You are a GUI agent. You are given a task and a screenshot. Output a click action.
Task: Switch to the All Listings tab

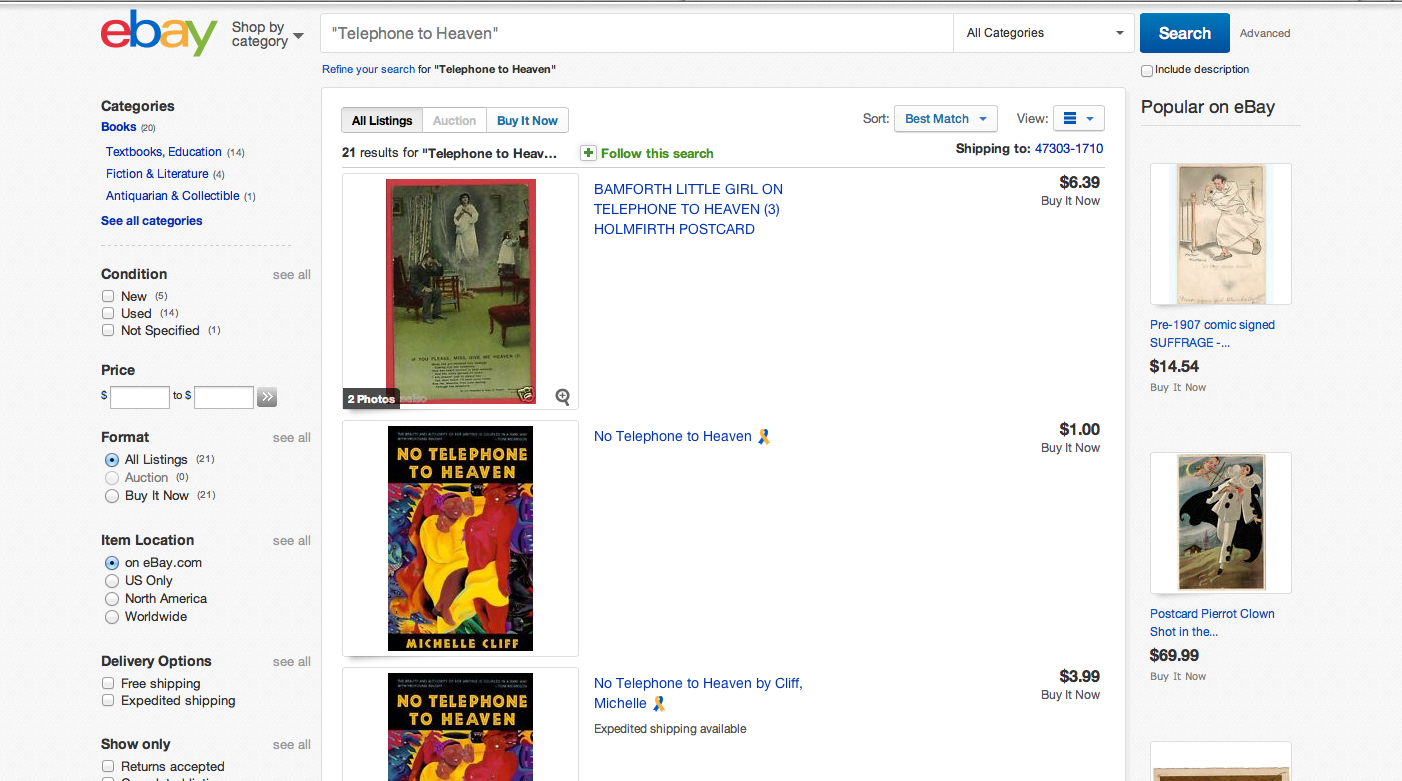[382, 120]
